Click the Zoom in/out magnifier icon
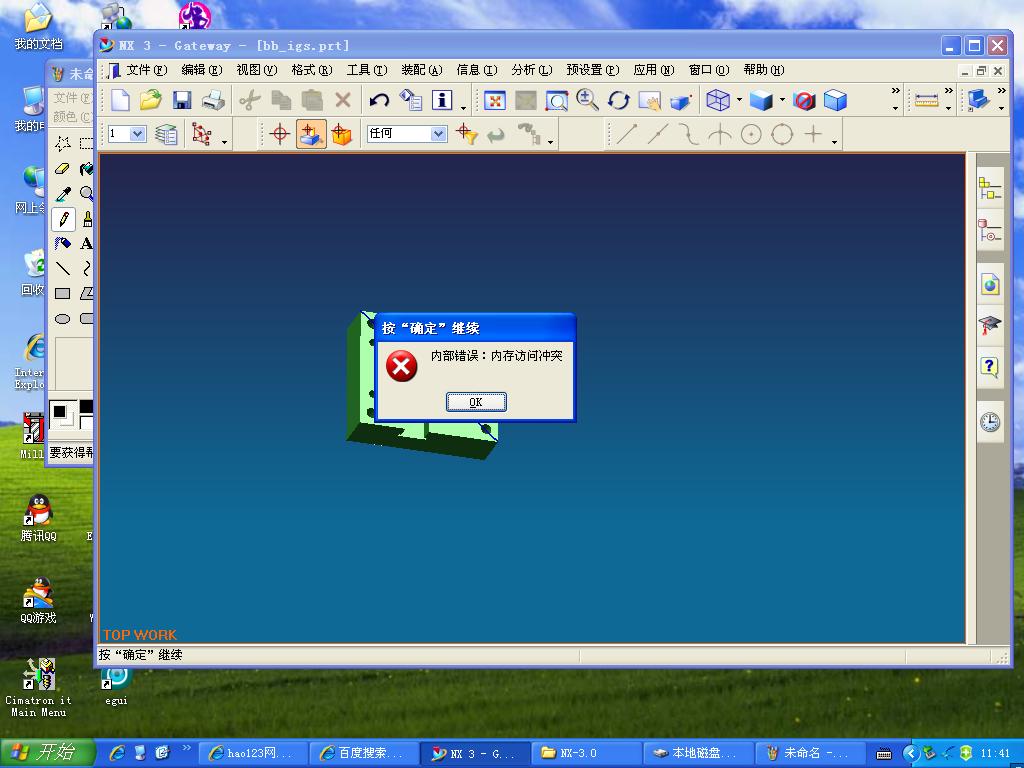1024x768 pixels. (x=588, y=100)
